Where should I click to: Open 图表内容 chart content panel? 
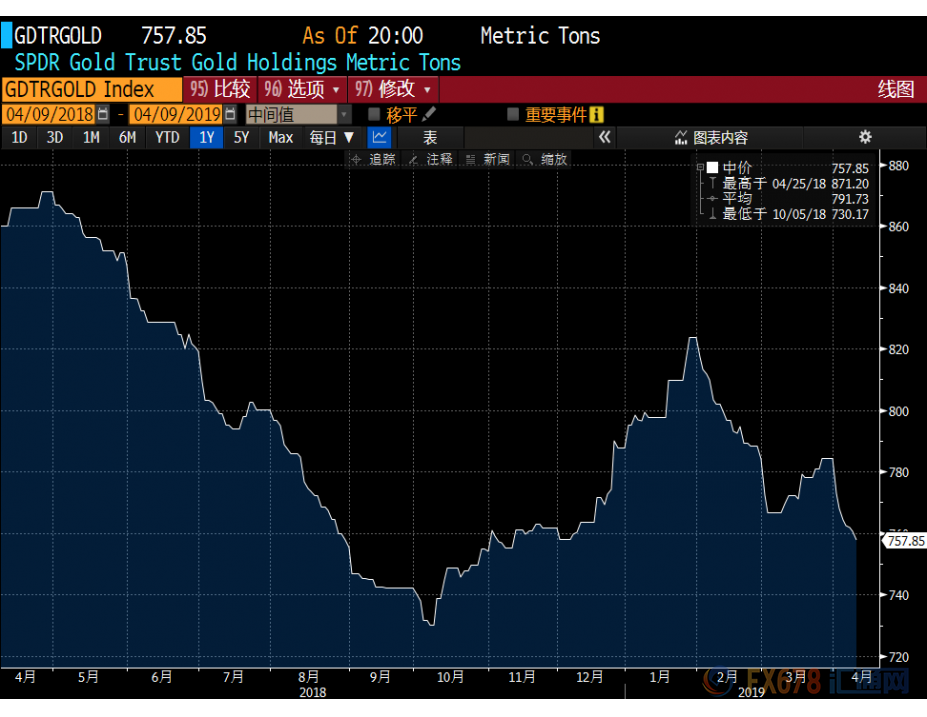711,137
